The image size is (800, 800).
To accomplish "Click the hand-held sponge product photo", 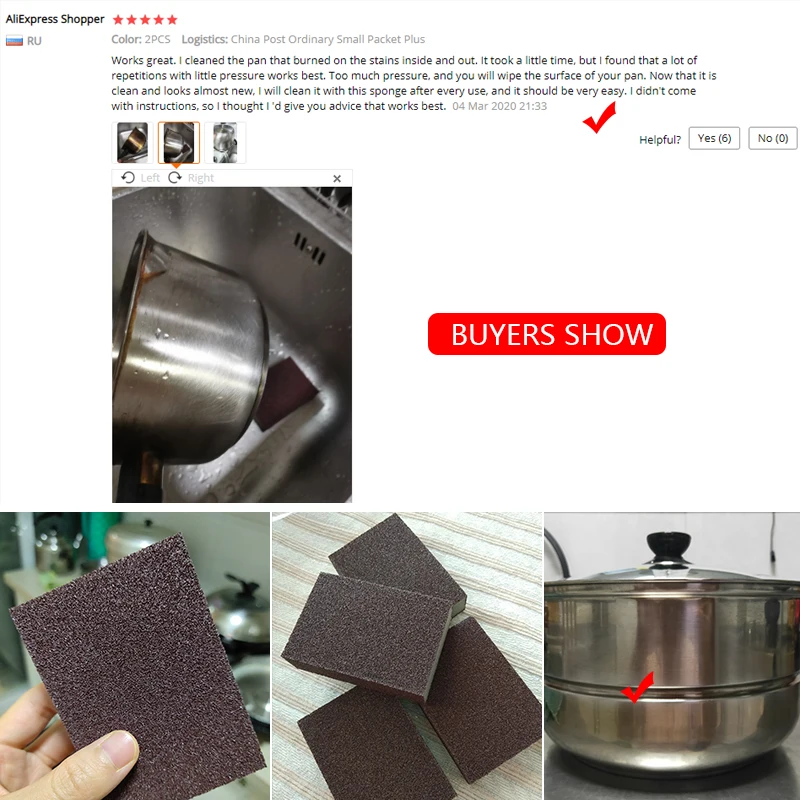I will coord(135,656).
